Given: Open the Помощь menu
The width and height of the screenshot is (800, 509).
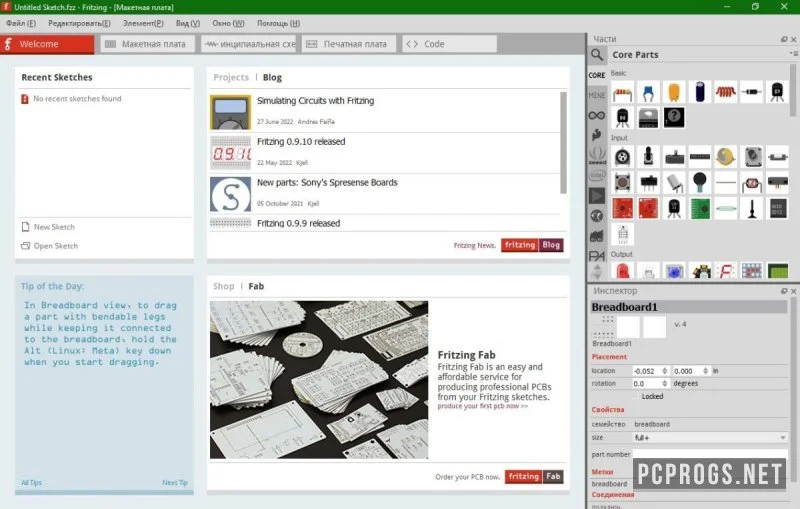Looking at the screenshot, I should (x=278, y=23).
